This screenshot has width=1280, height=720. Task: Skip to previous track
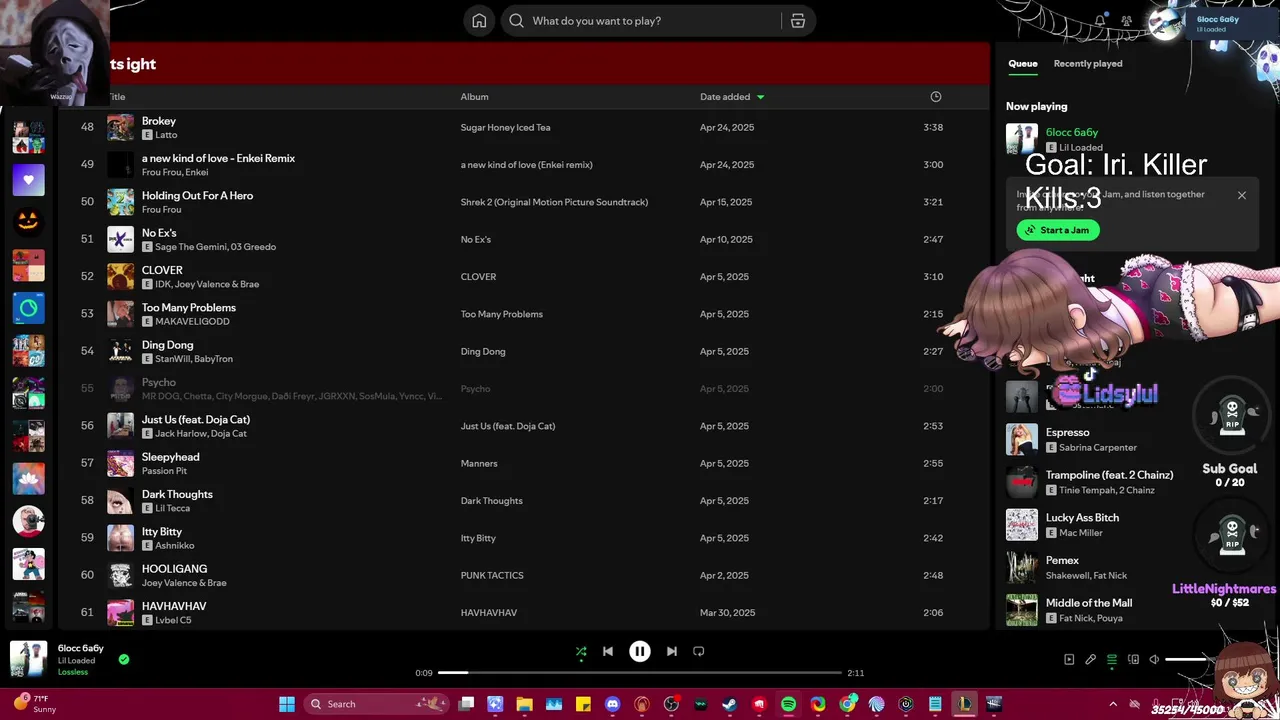[x=608, y=651]
